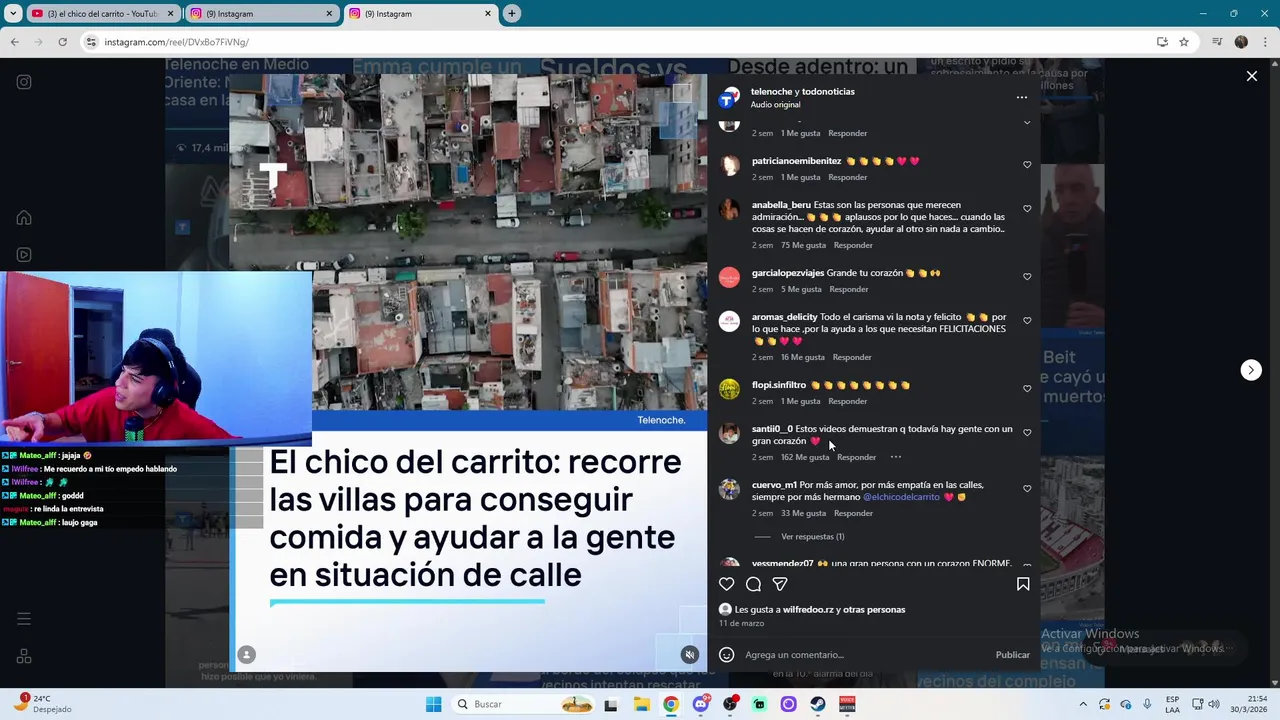
Task: Like aromas_delicity's comment
Action: [x=1027, y=321]
